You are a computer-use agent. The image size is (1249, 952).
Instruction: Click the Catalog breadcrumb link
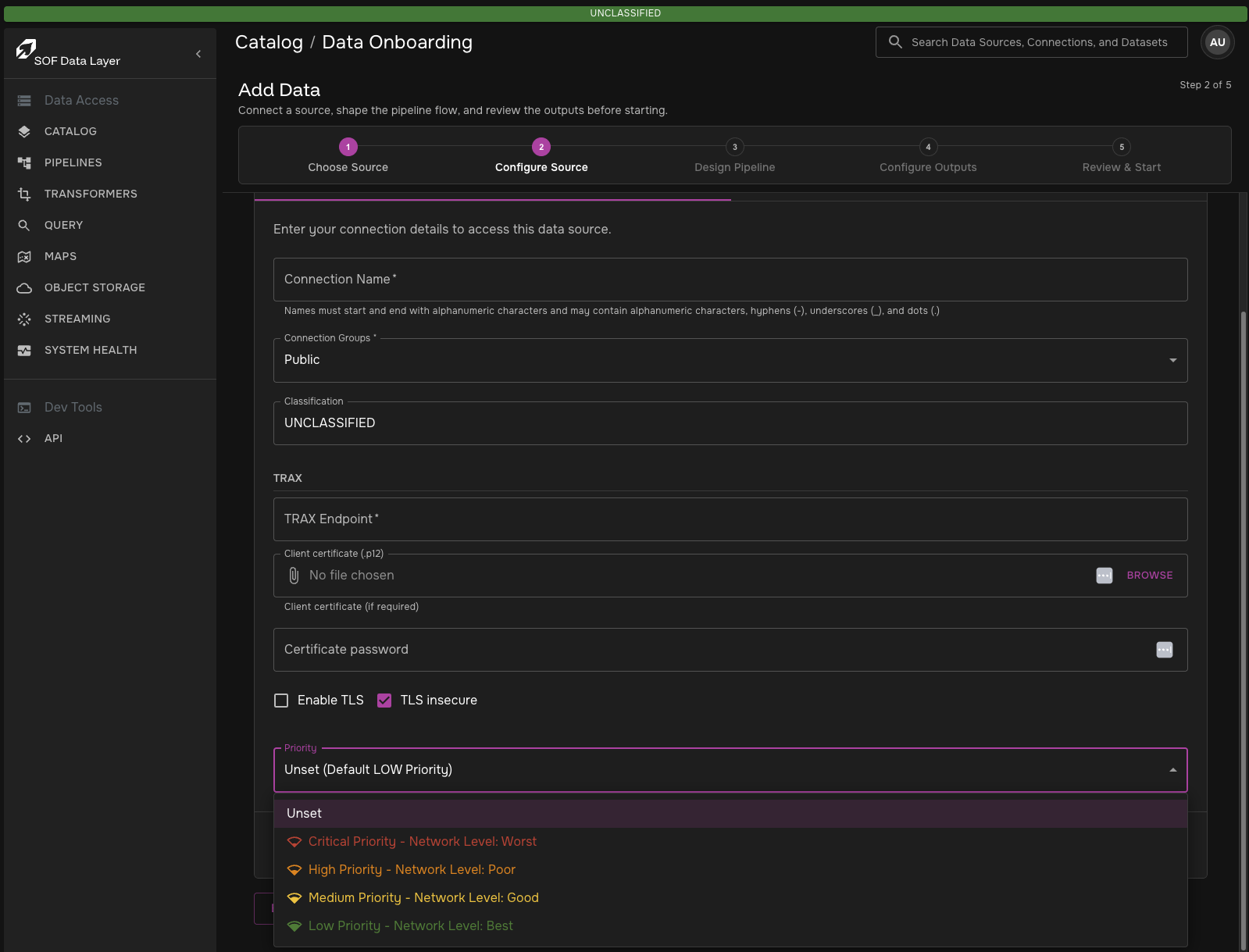(x=269, y=42)
